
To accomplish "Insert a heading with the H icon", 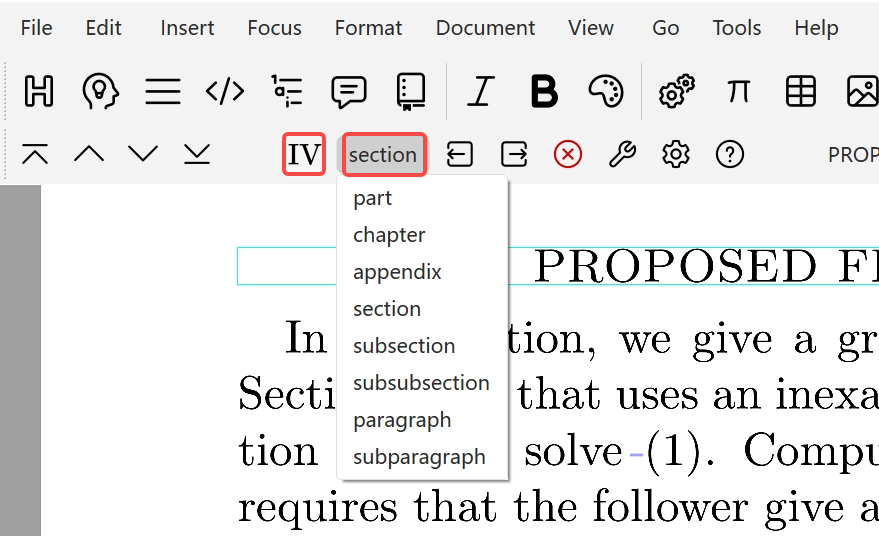I will click(39, 91).
